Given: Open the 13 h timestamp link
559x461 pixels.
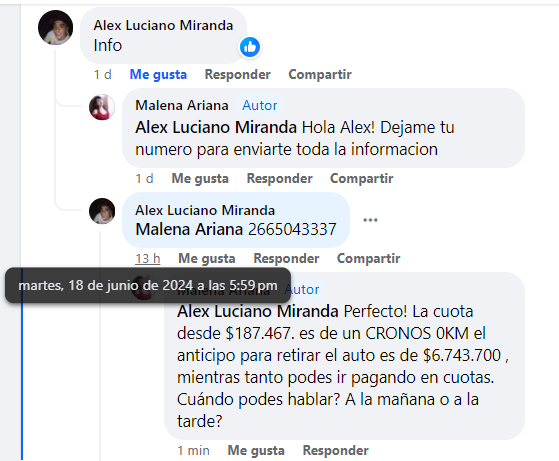Looking at the screenshot, I should coord(148,258).
